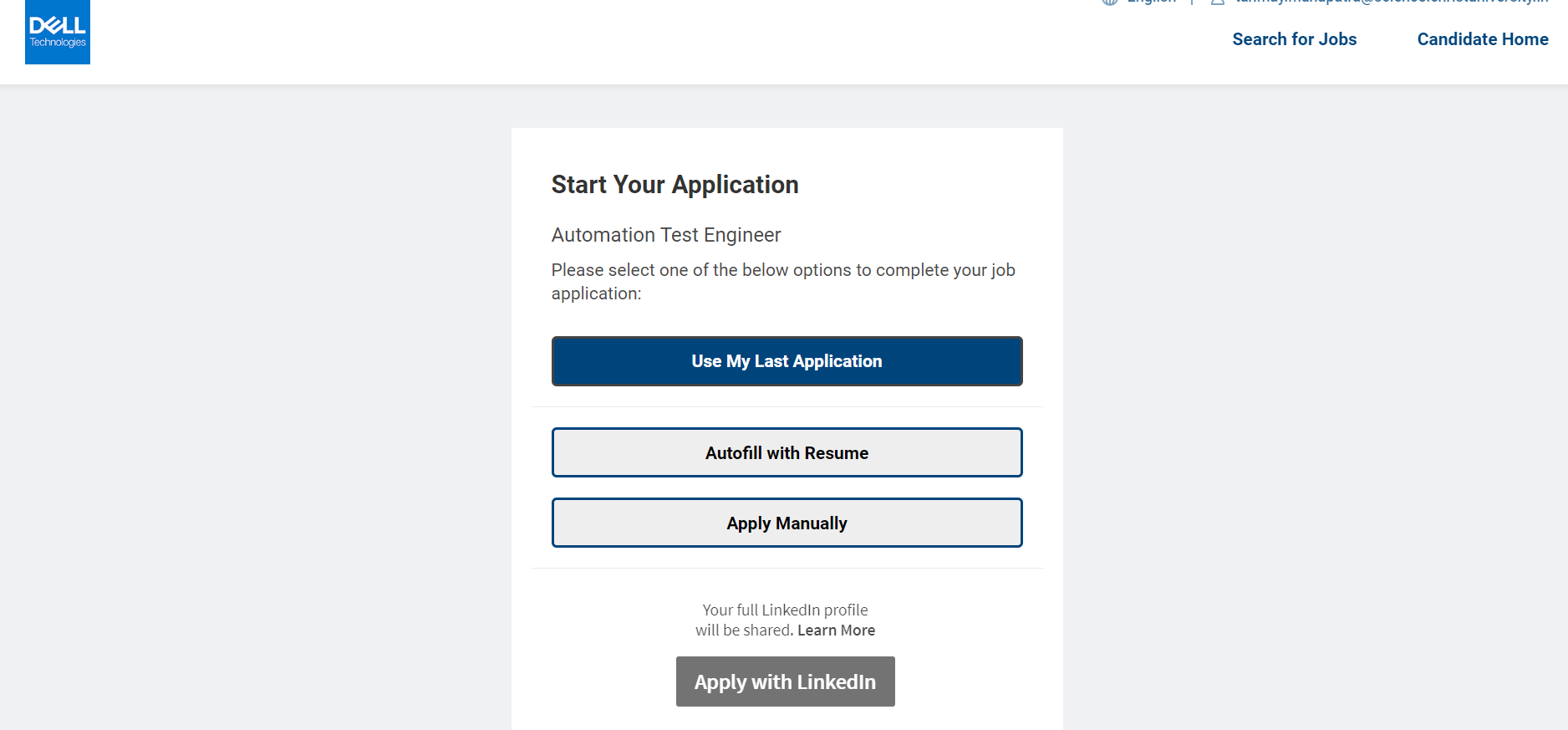Open the Candidate Home page
1568x730 pixels.
pyautogui.click(x=1483, y=39)
